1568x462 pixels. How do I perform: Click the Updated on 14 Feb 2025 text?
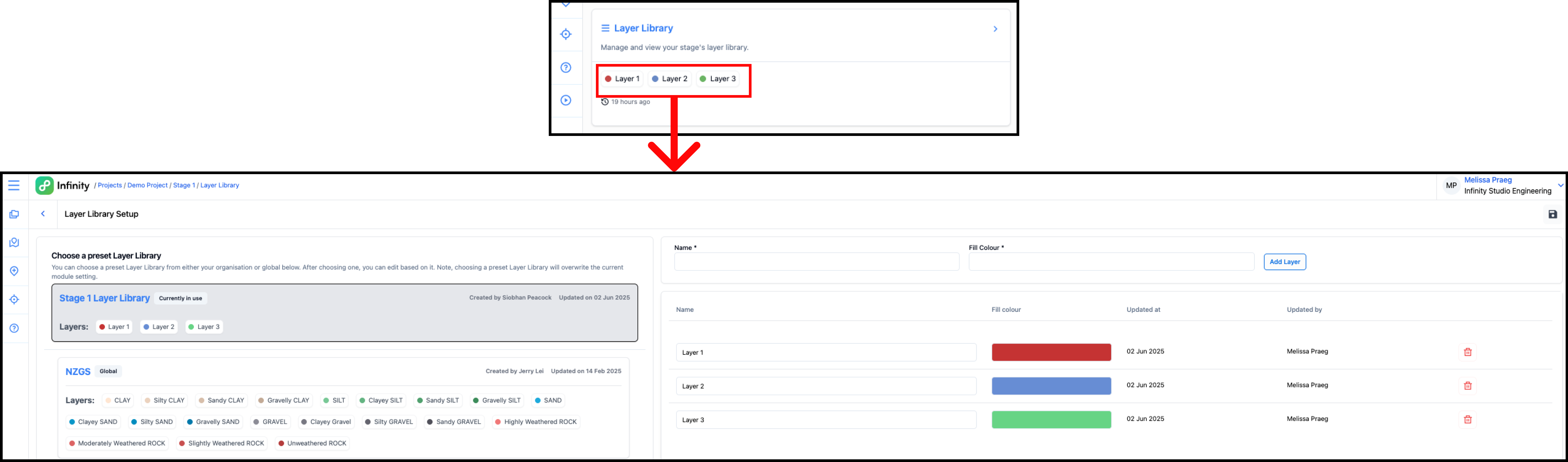coord(586,371)
